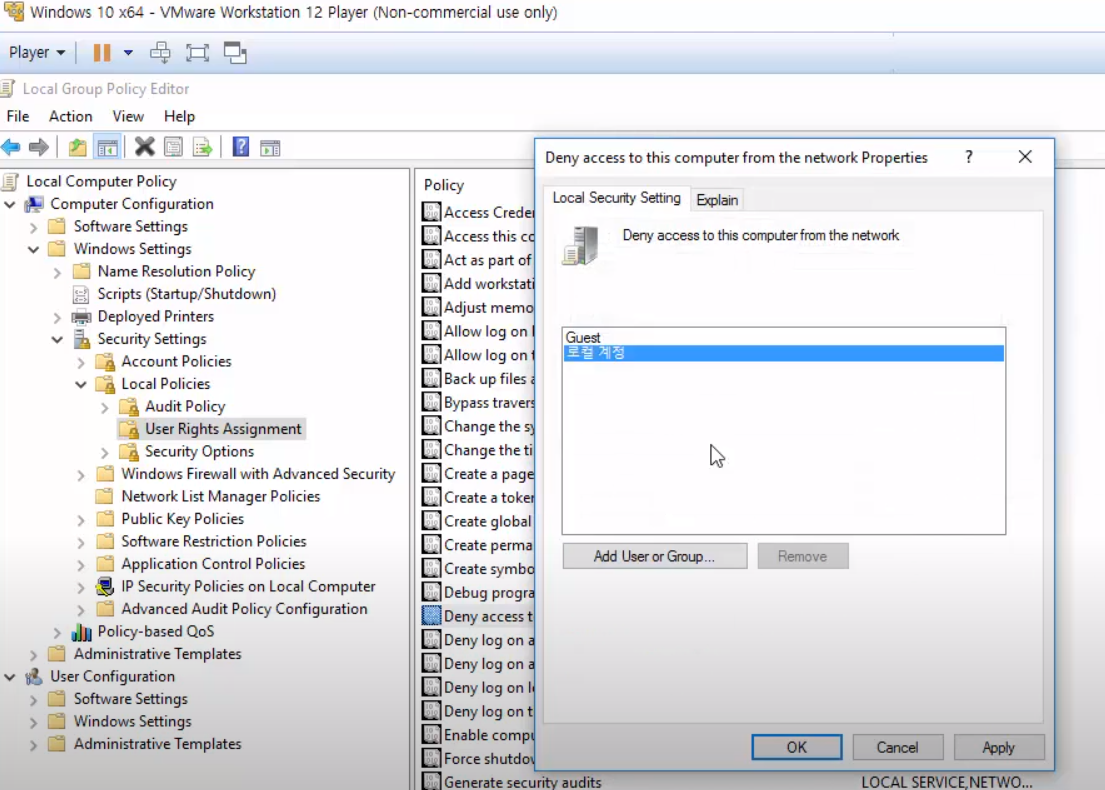Click the Policy-based QoS chart icon
This screenshot has width=1105, height=790.
coord(82,631)
